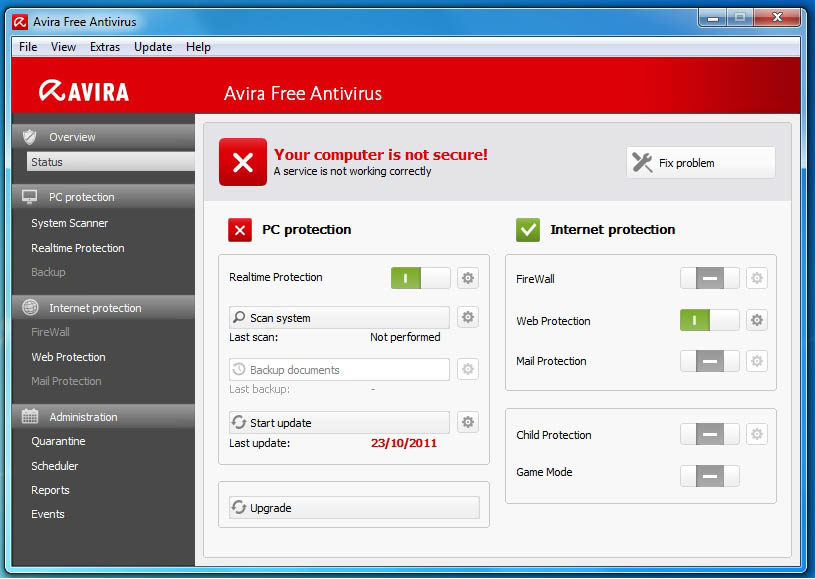Select Quarantine in the sidebar
The image size is (815, 579).
click(58, 441)
